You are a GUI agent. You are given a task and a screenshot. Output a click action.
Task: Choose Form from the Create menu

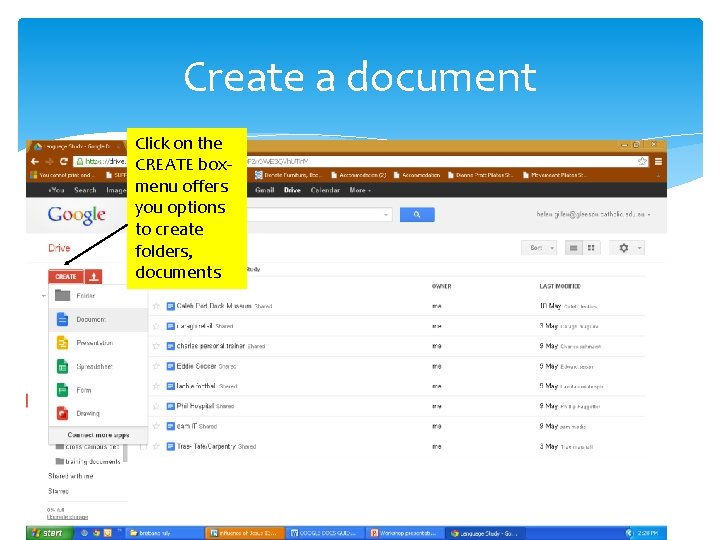pyautogui.click(x=98, y=390)
